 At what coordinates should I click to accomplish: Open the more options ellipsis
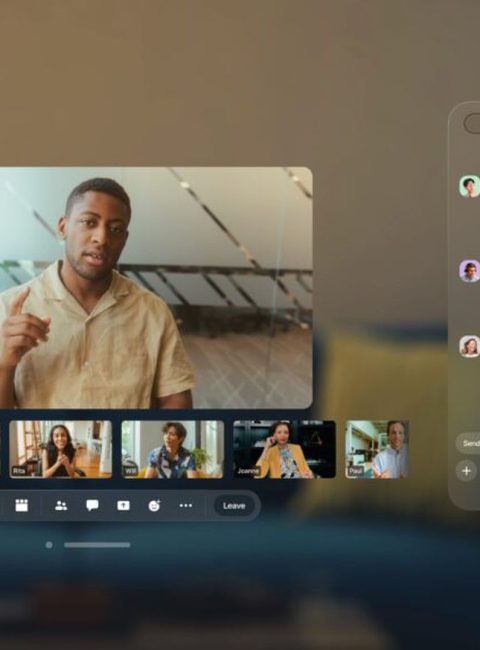tap(185, 505)
